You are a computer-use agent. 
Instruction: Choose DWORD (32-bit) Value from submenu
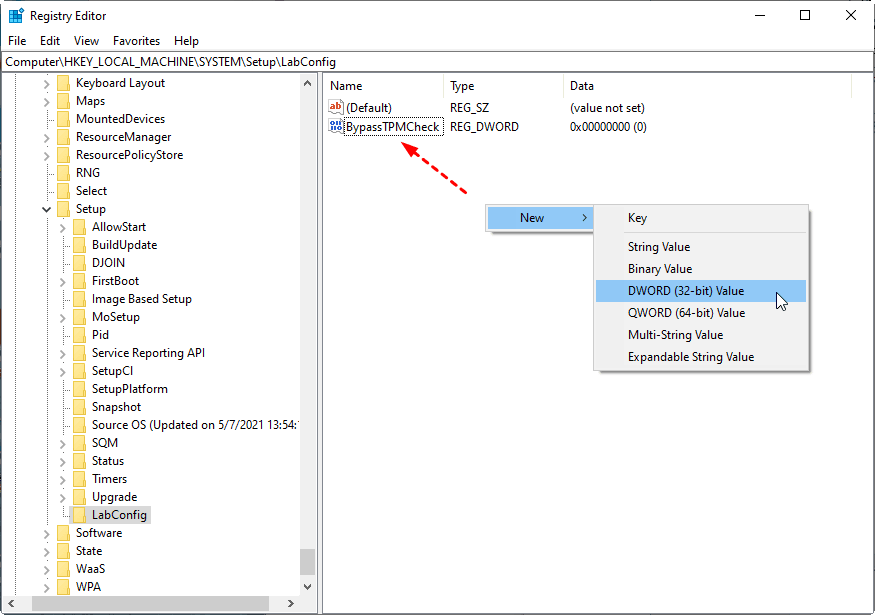[x=701, y=291]
